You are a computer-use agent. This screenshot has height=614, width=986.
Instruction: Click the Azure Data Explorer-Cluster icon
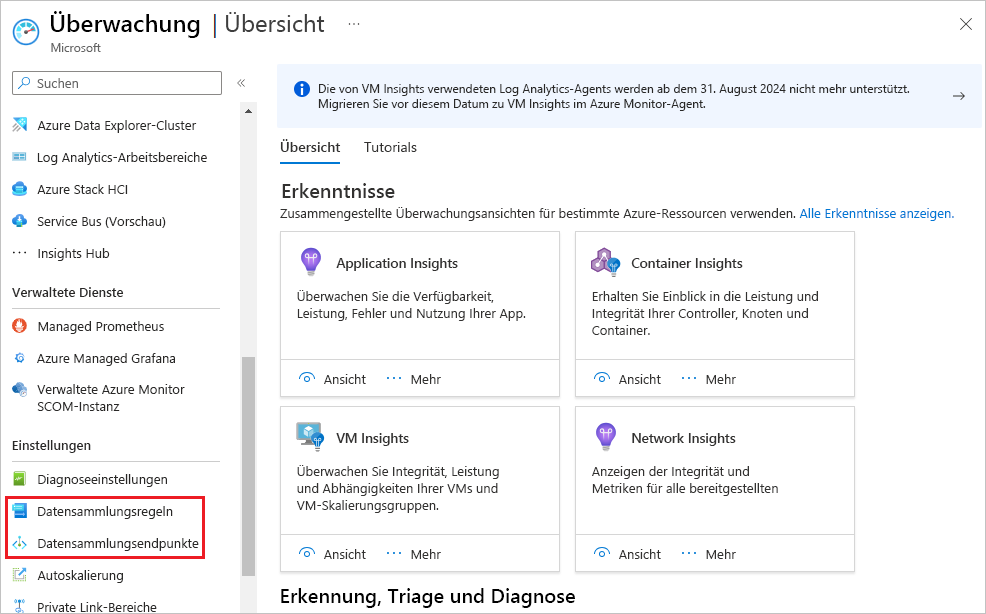(20, 126)
